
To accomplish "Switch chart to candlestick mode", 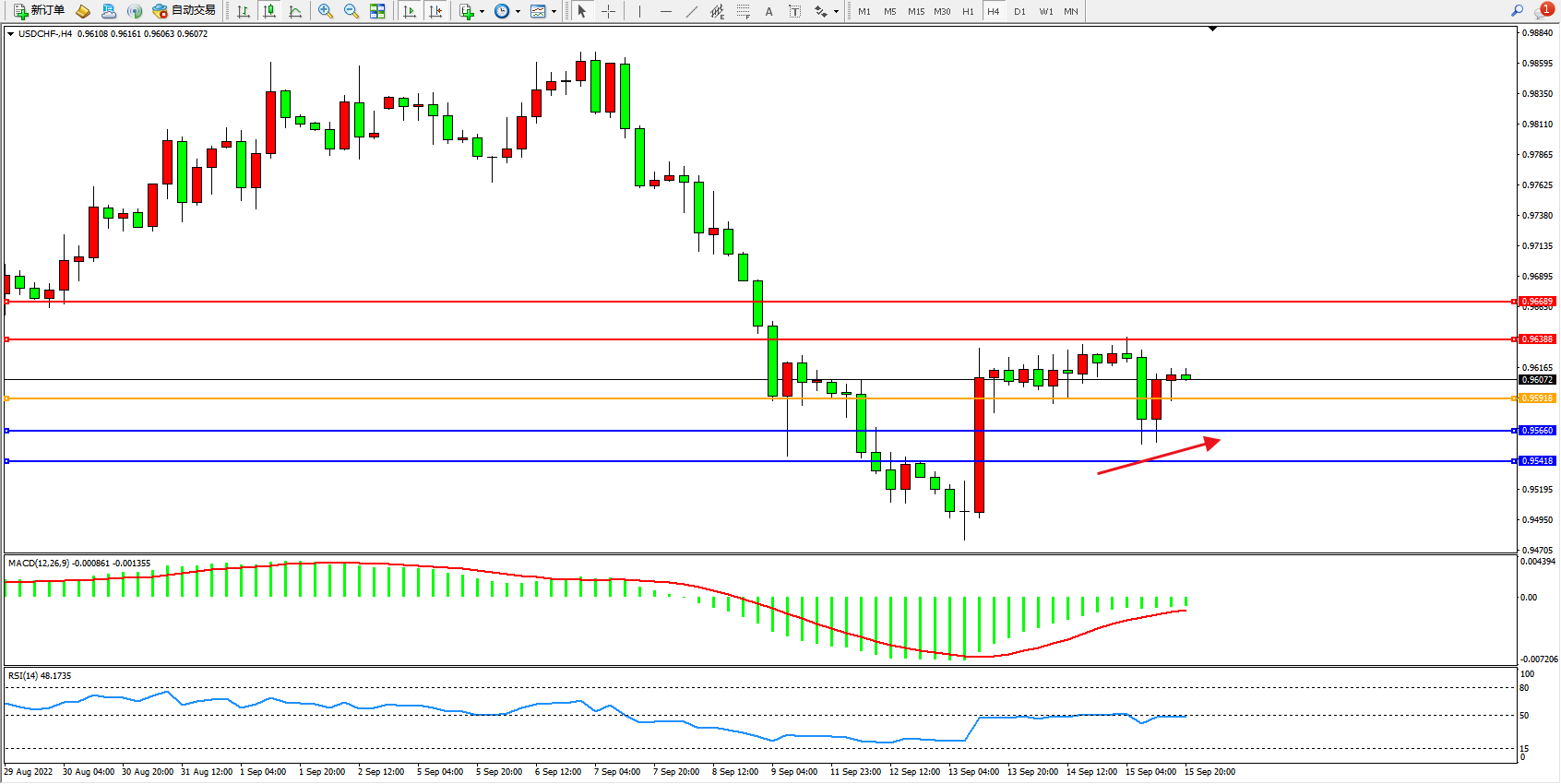I will tap(269, 11).
